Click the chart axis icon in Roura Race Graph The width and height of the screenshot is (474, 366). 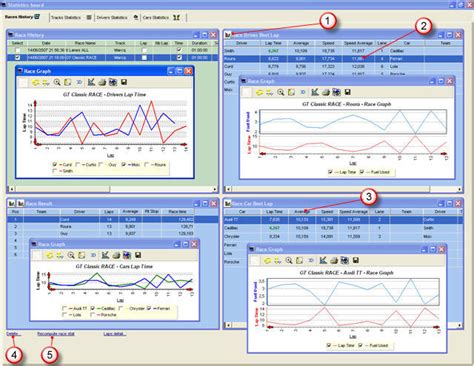[315, 92]
